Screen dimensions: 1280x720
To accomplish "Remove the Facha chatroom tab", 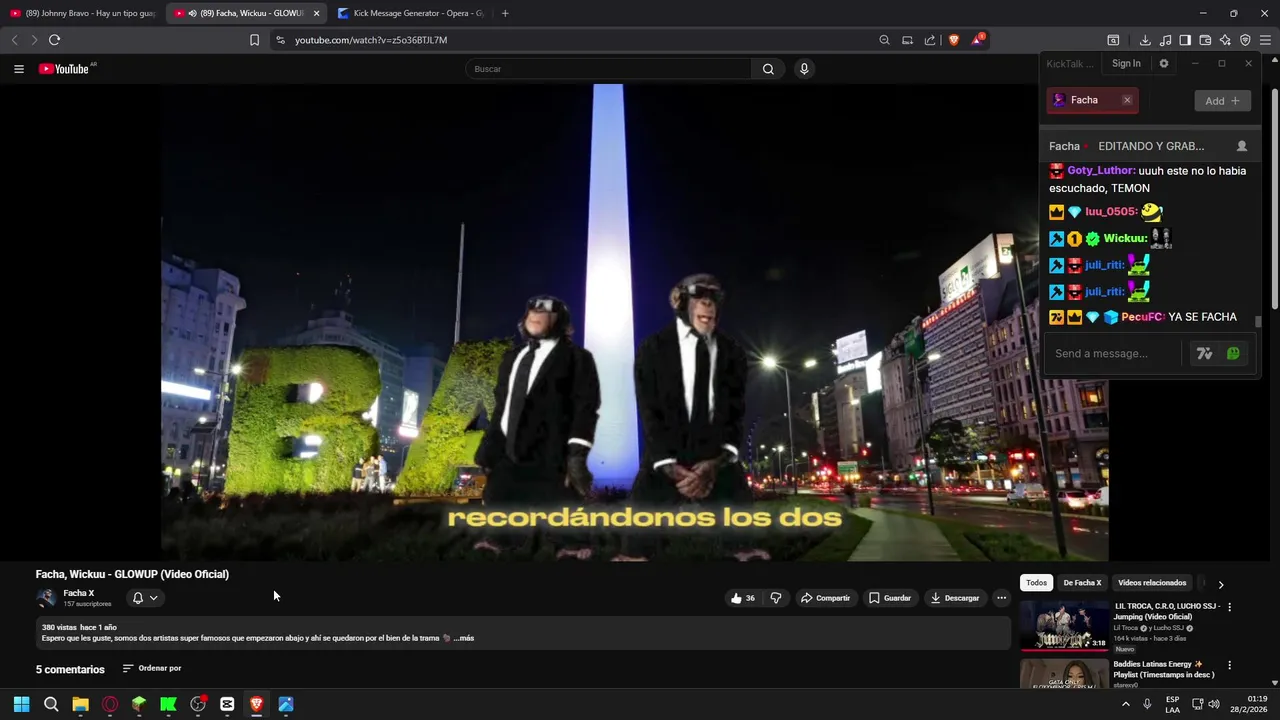I will pyautogui.click(x=1127, y=100).
